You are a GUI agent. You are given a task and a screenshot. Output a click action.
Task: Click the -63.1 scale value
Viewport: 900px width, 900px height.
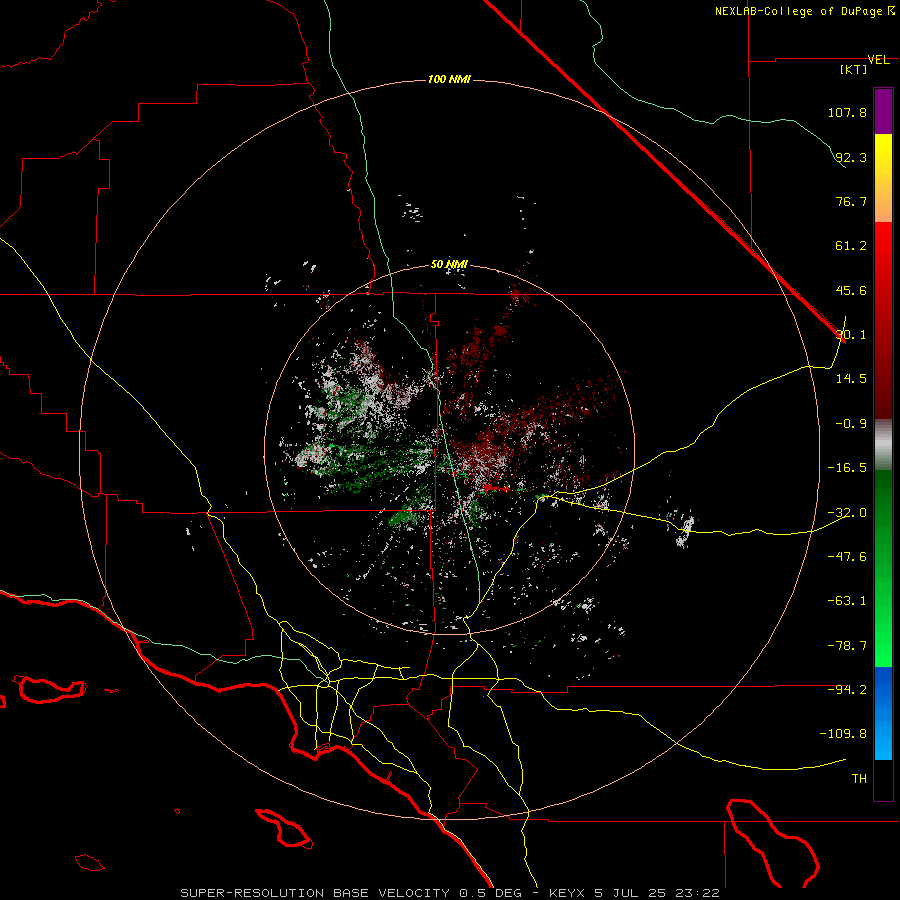point(847,601)
